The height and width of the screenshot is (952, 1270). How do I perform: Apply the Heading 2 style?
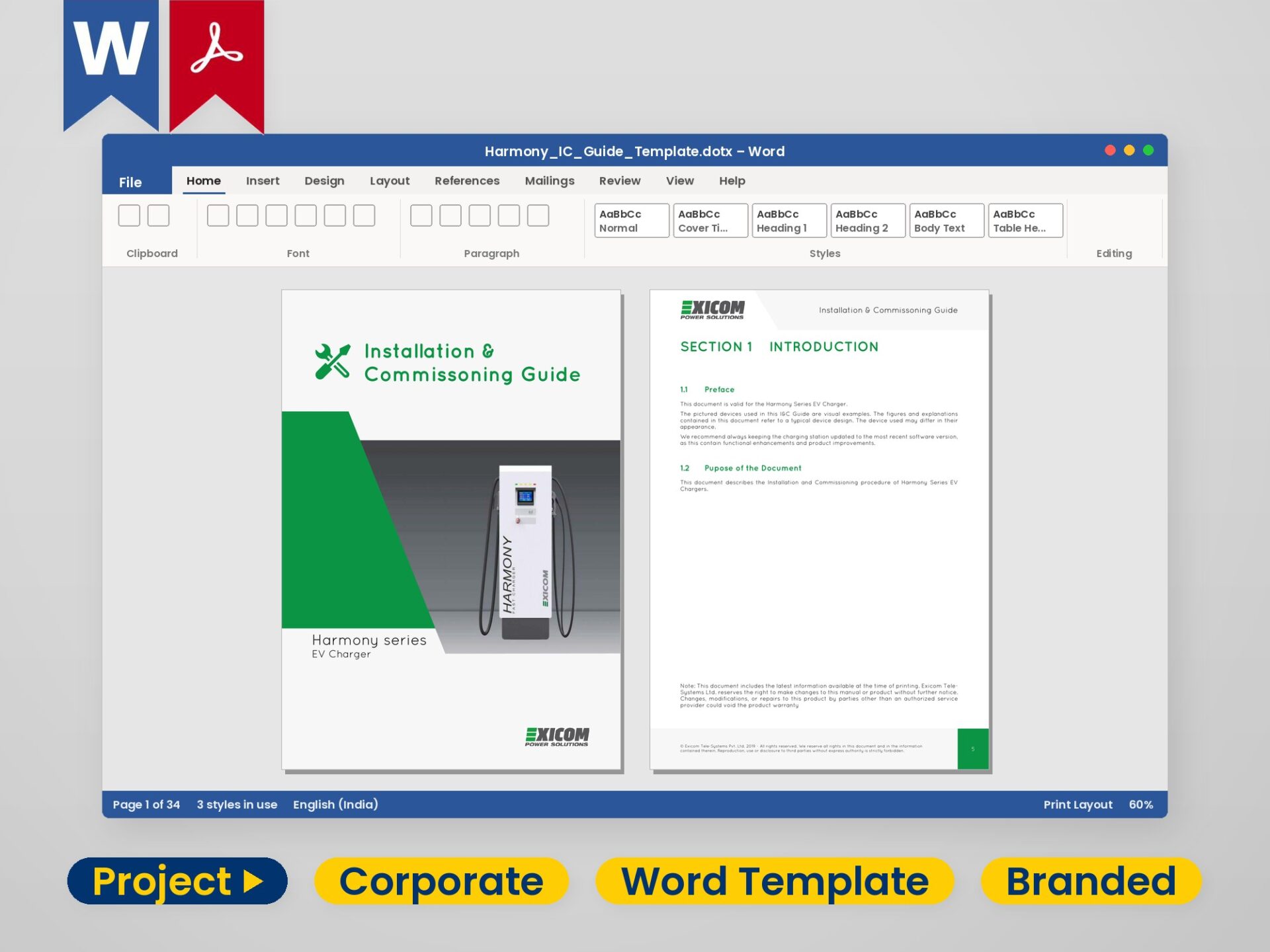pos(868,220)
